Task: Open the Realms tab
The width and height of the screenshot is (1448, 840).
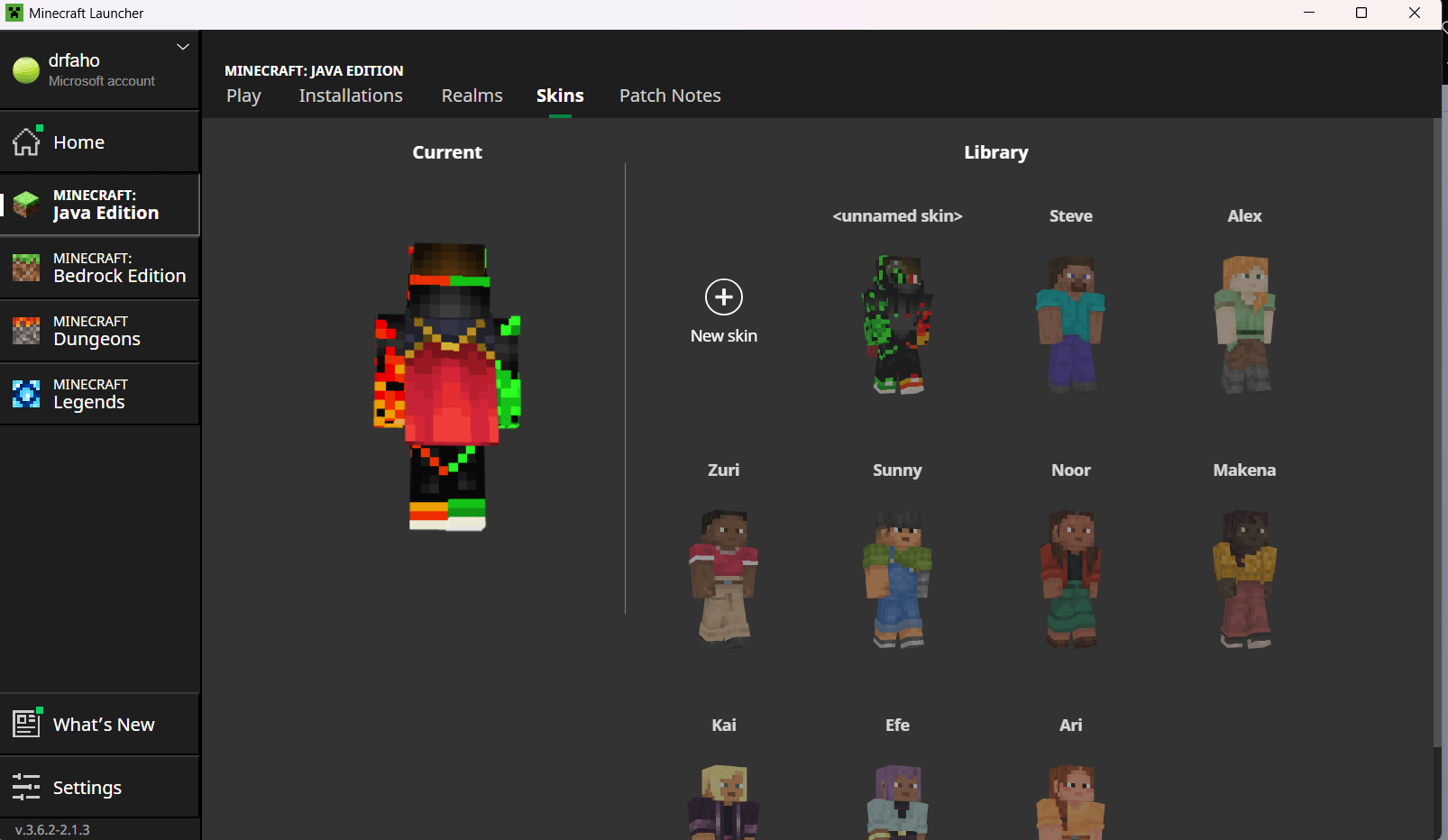Action: coord(472,96)
